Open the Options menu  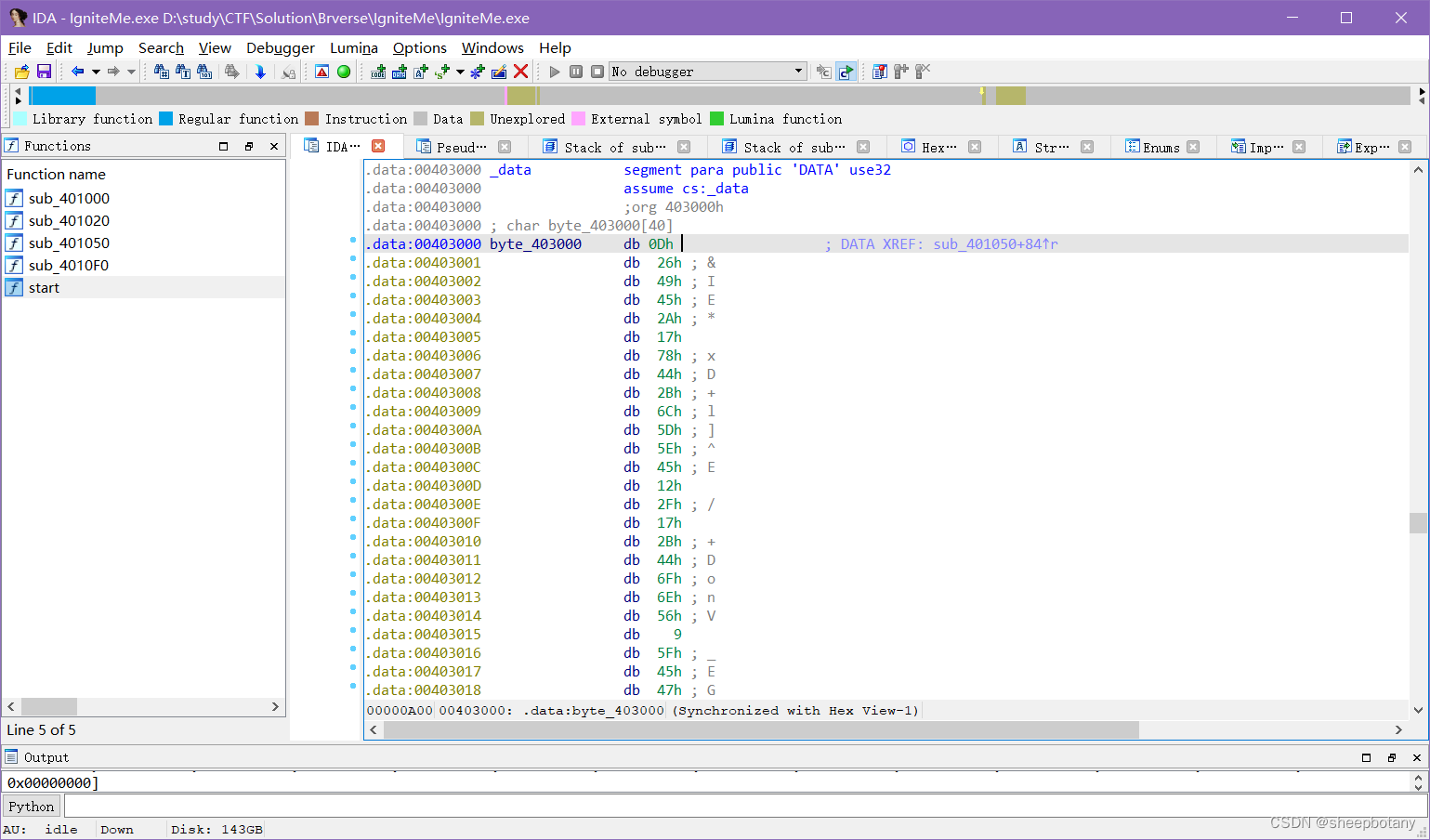(x=420, y=48)
